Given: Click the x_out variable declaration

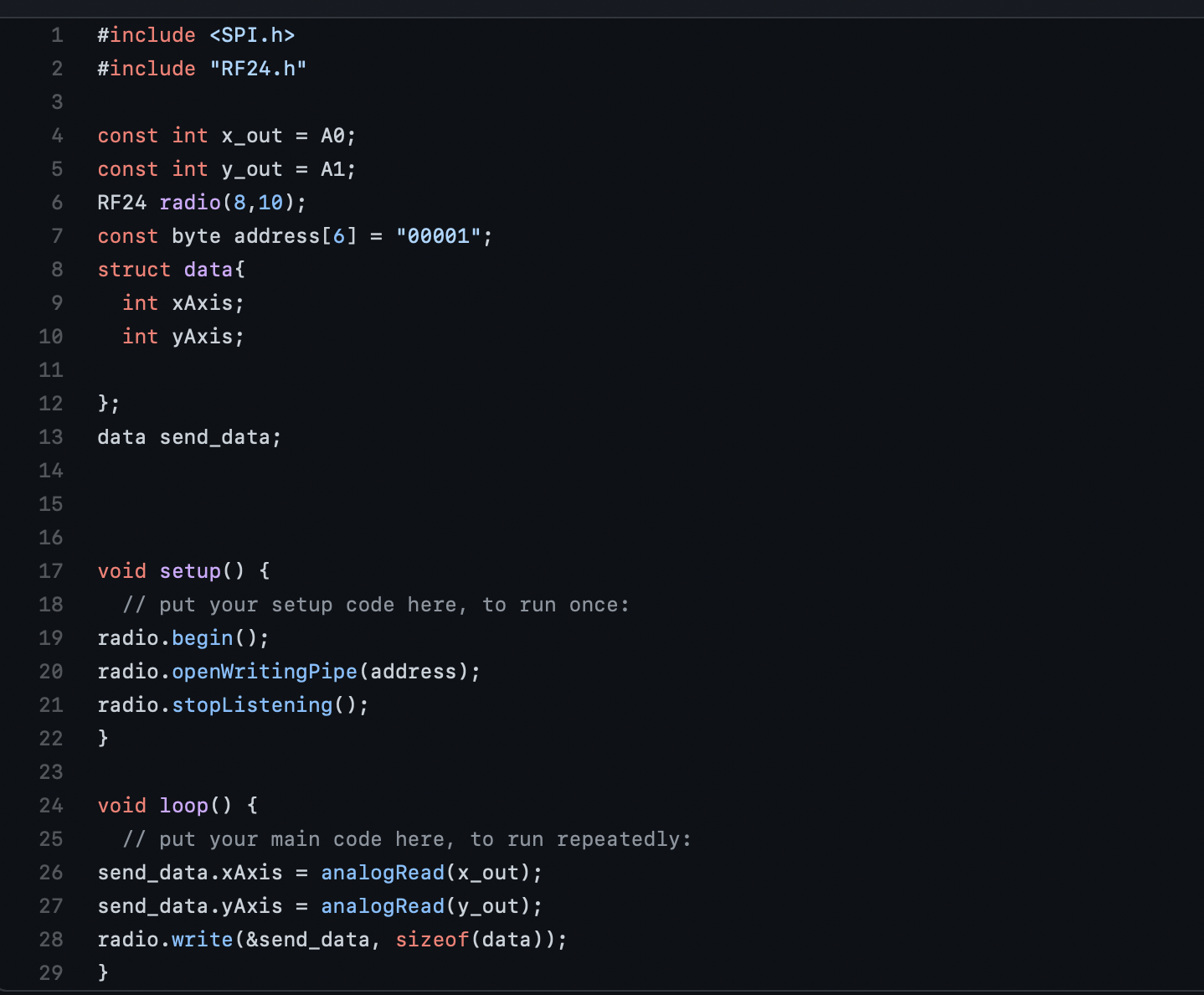Looking at the screenshot, I should point(252,136).
